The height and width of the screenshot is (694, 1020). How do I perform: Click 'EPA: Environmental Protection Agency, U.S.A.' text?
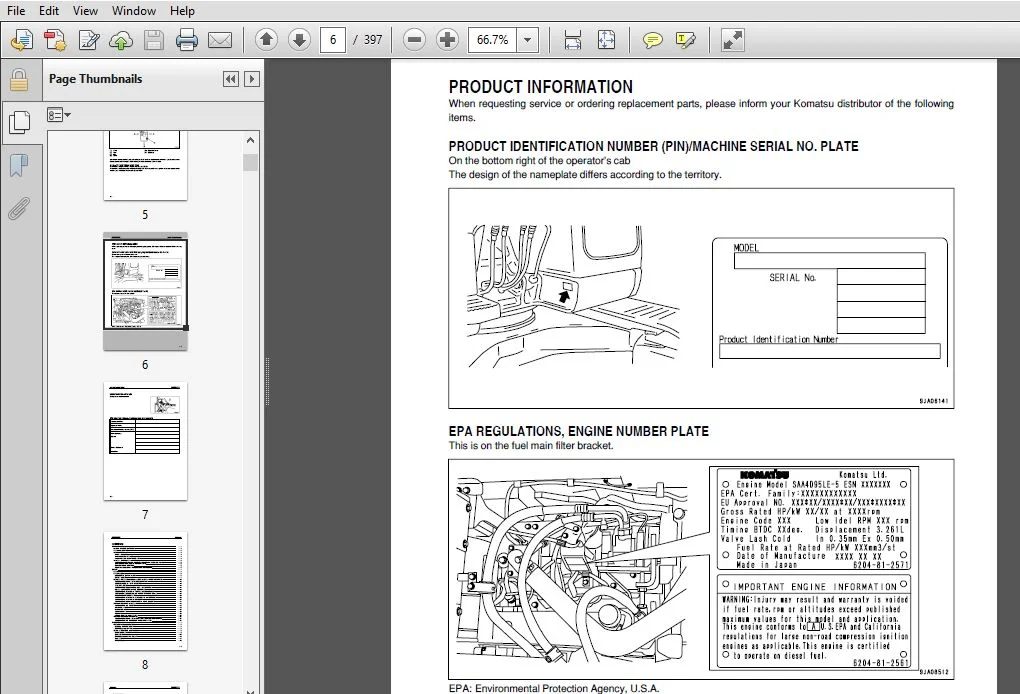(554, 688)
